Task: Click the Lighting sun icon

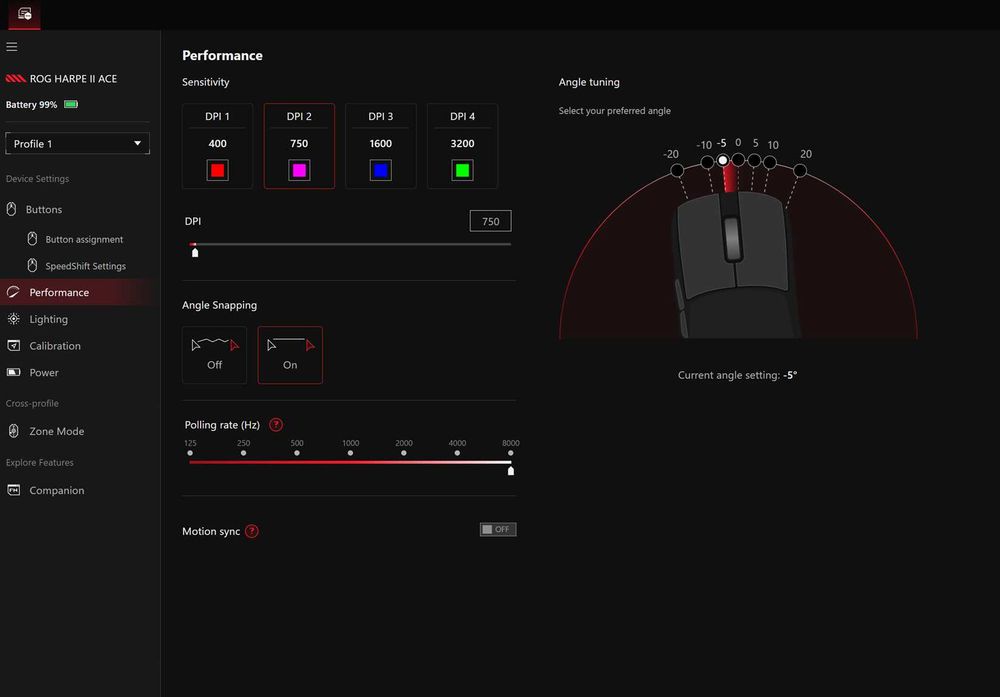Action: tap(13, 318)
